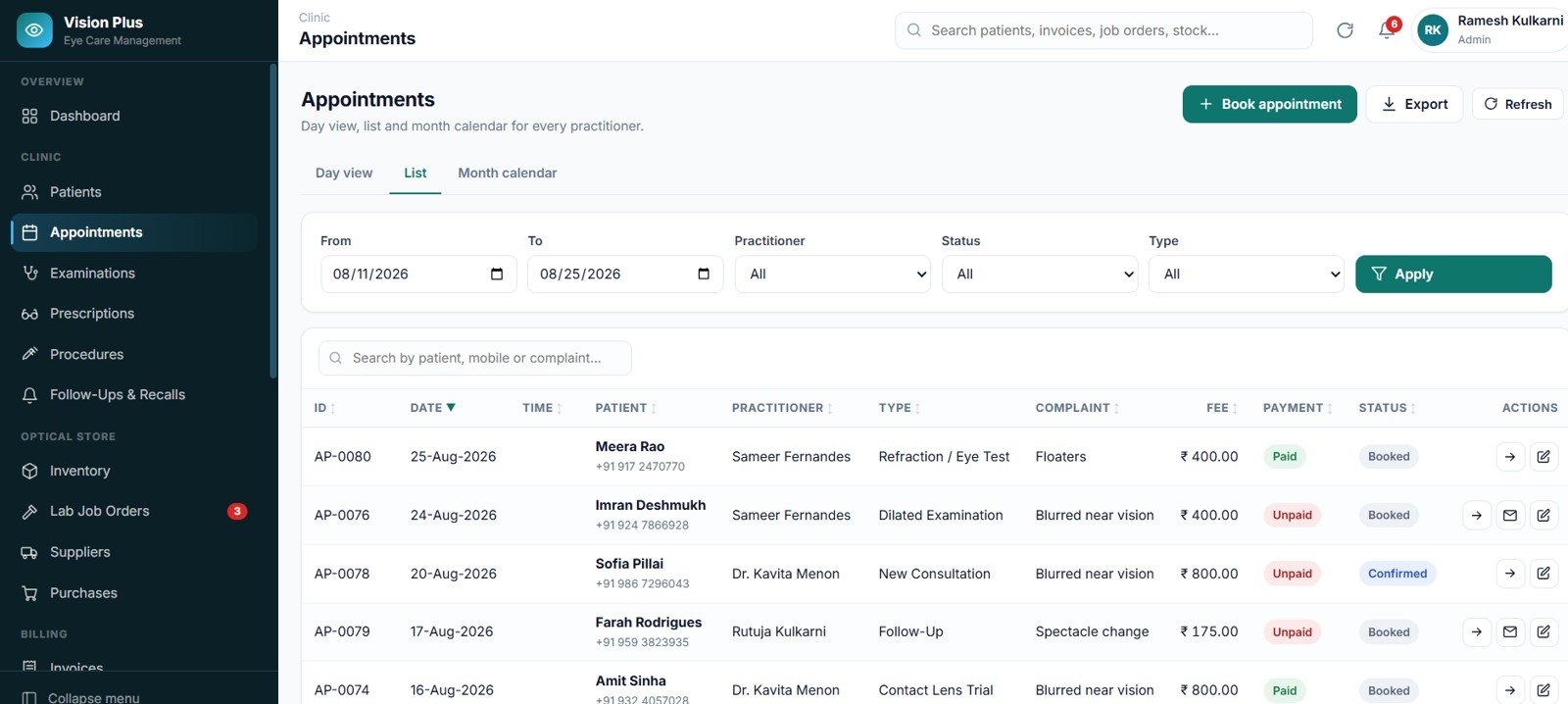Viewport: 1568px width, 704px height.
Task: Click the sidebar vertical scrollbar
Action: [x=272, y=221]
